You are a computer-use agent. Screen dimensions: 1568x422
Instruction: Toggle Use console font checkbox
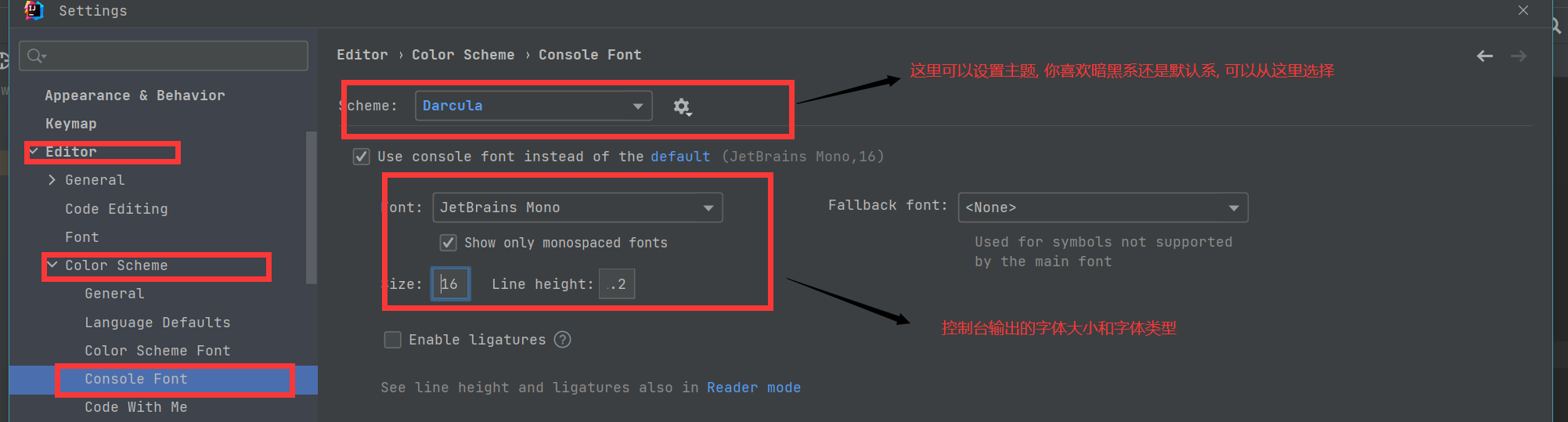click(x=361, y=157)
